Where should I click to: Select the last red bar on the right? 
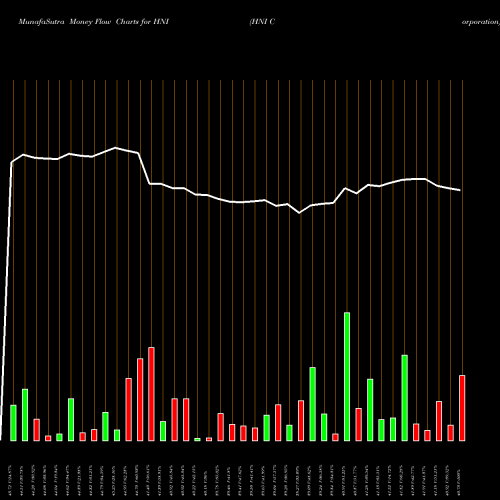(x=462, y=408)
